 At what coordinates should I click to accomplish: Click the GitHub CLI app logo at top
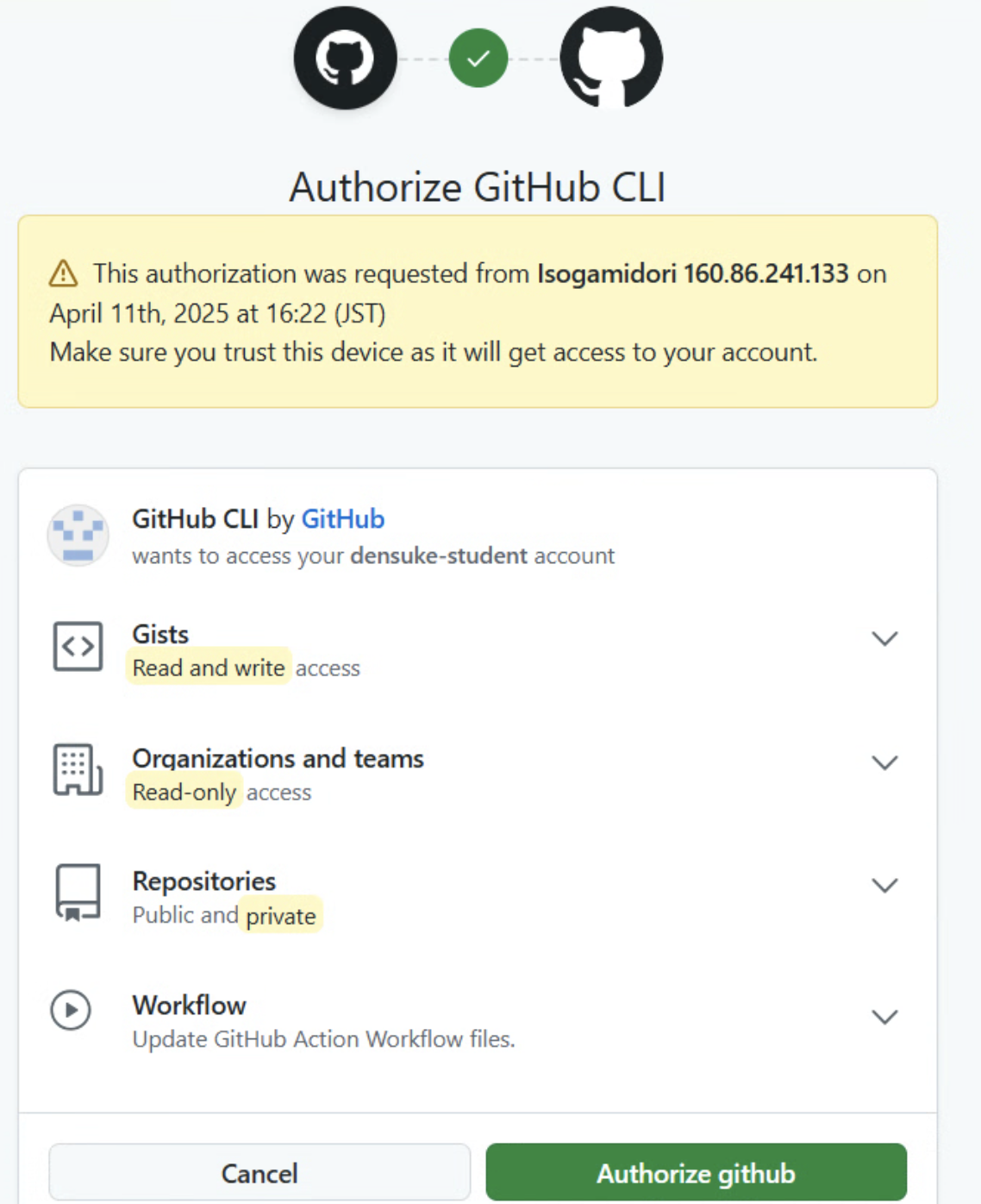coord(345,58)
